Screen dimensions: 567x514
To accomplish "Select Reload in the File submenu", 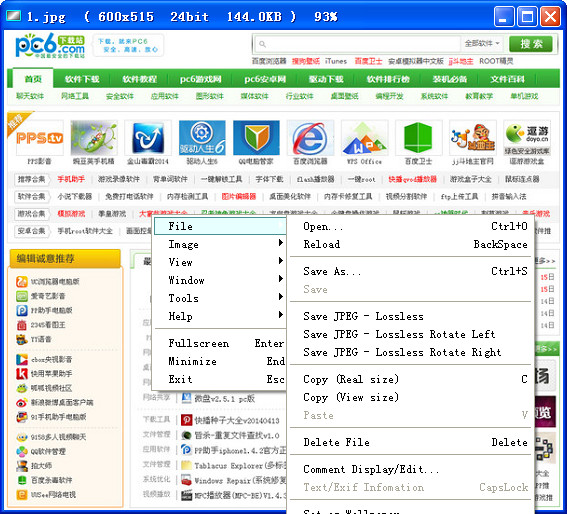I will (x=411, y=245).
